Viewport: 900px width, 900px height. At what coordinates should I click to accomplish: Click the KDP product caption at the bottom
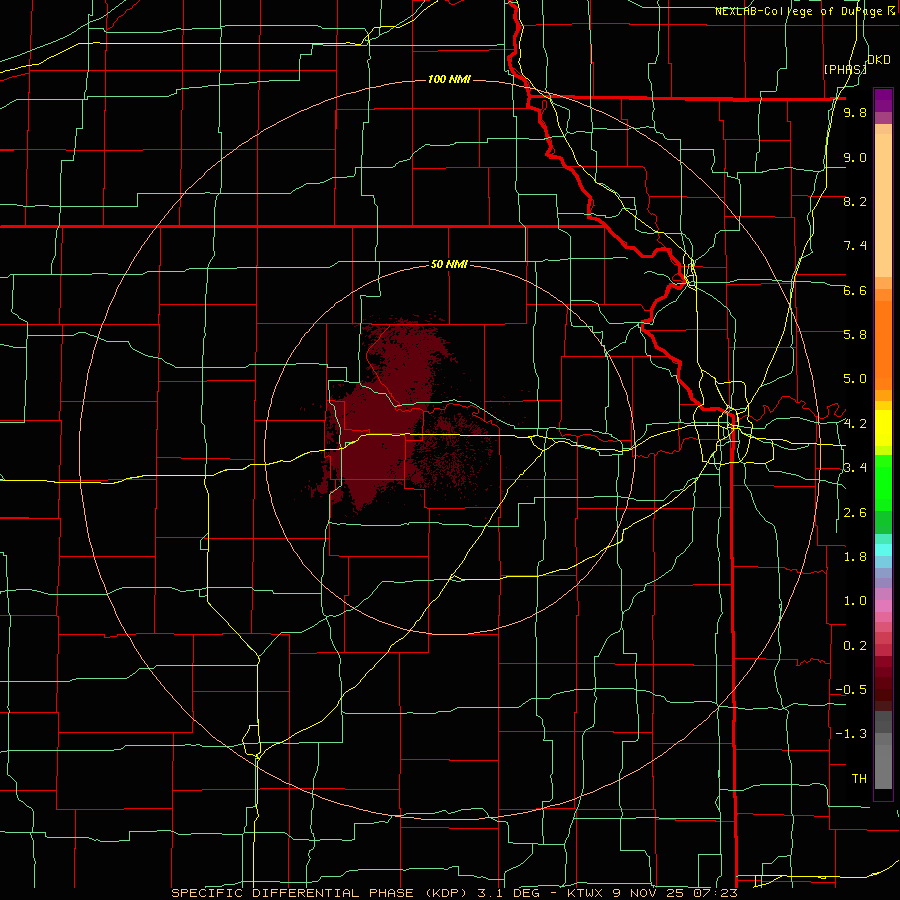454,893
